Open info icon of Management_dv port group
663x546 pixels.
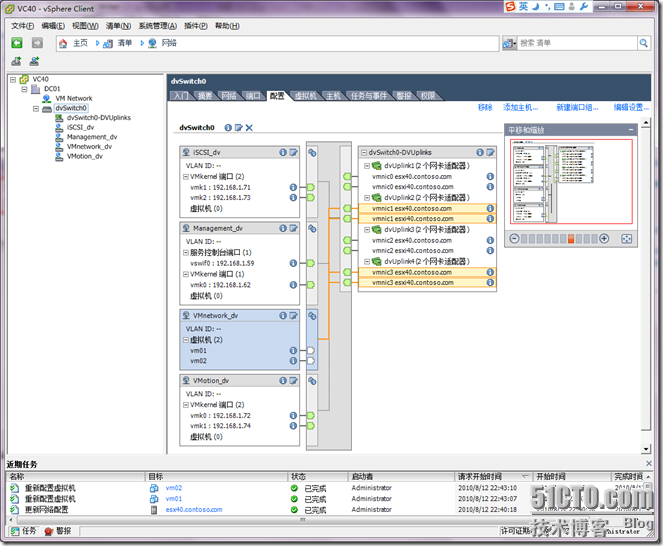point(283,228)
